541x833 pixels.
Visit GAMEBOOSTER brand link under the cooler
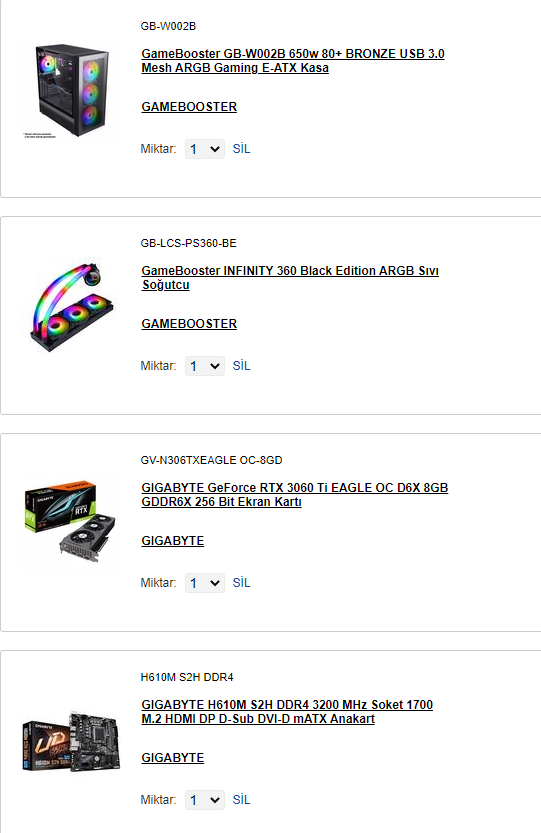pos(189,324)
